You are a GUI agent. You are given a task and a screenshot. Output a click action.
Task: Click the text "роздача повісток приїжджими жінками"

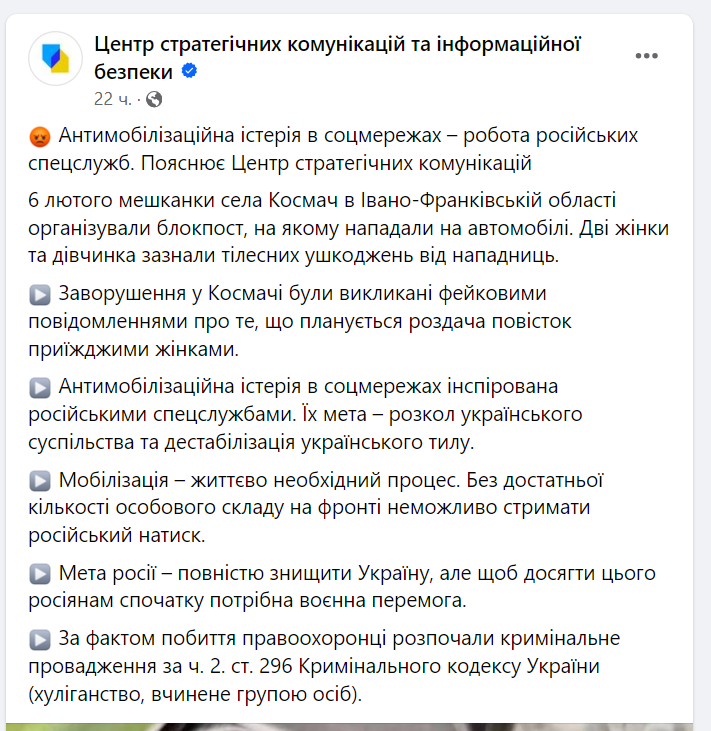pyautogui.click(x=300, y=335)
